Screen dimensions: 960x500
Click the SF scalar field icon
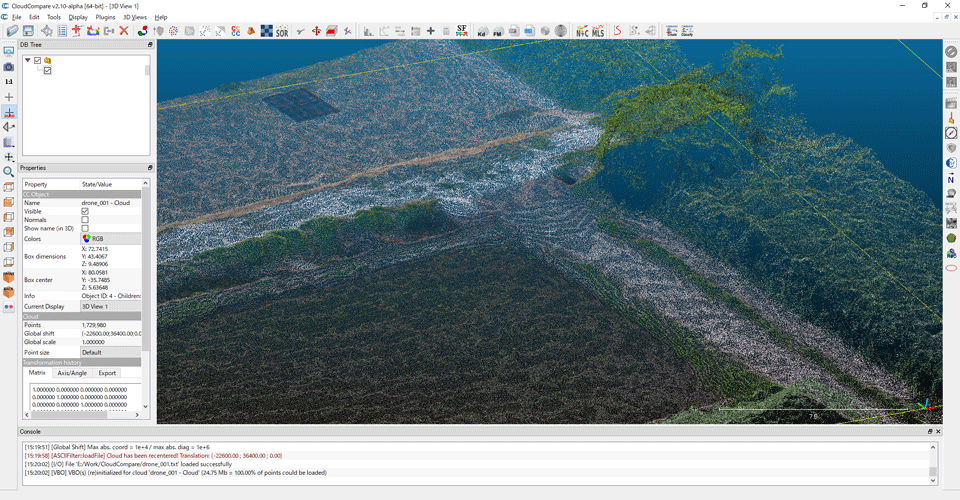coord(462,31)
